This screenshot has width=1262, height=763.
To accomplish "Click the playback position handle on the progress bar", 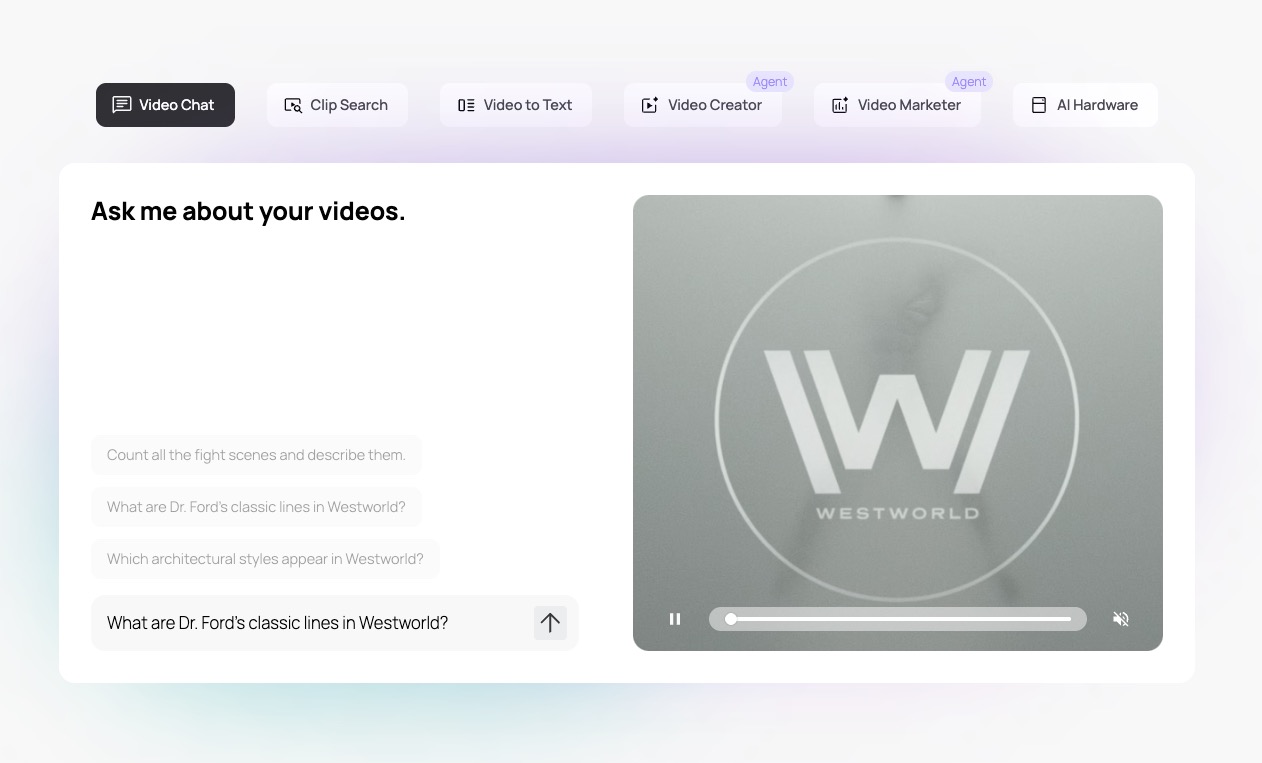I will click(731, 619).
